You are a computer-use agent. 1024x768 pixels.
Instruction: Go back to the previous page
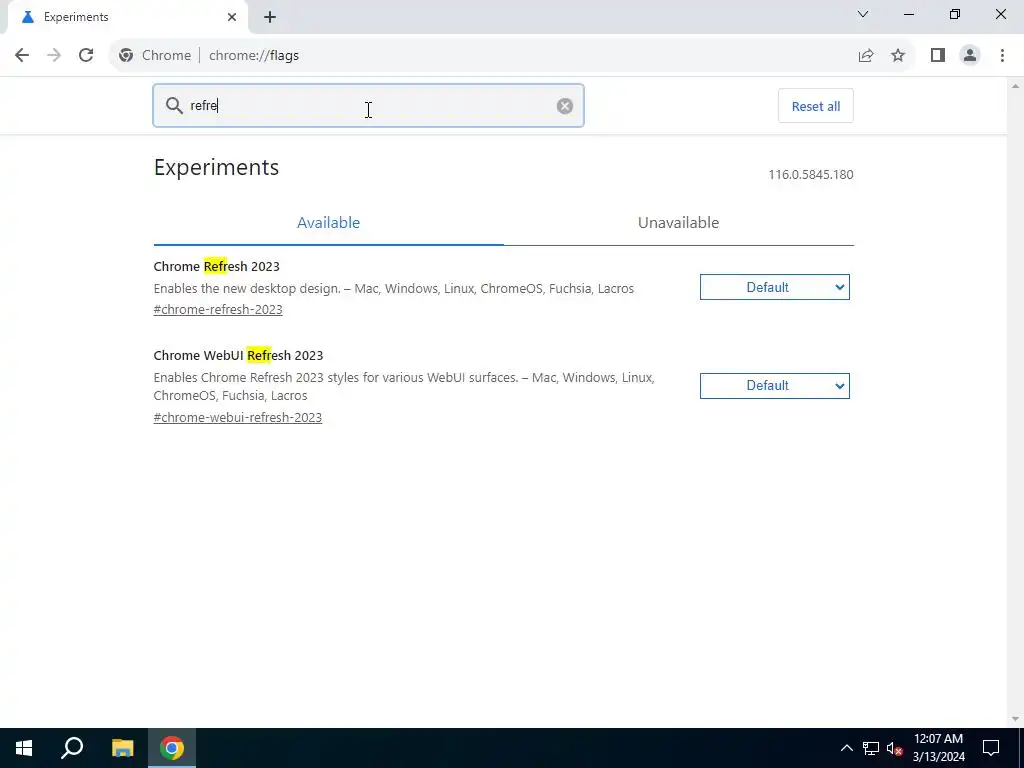22,56
